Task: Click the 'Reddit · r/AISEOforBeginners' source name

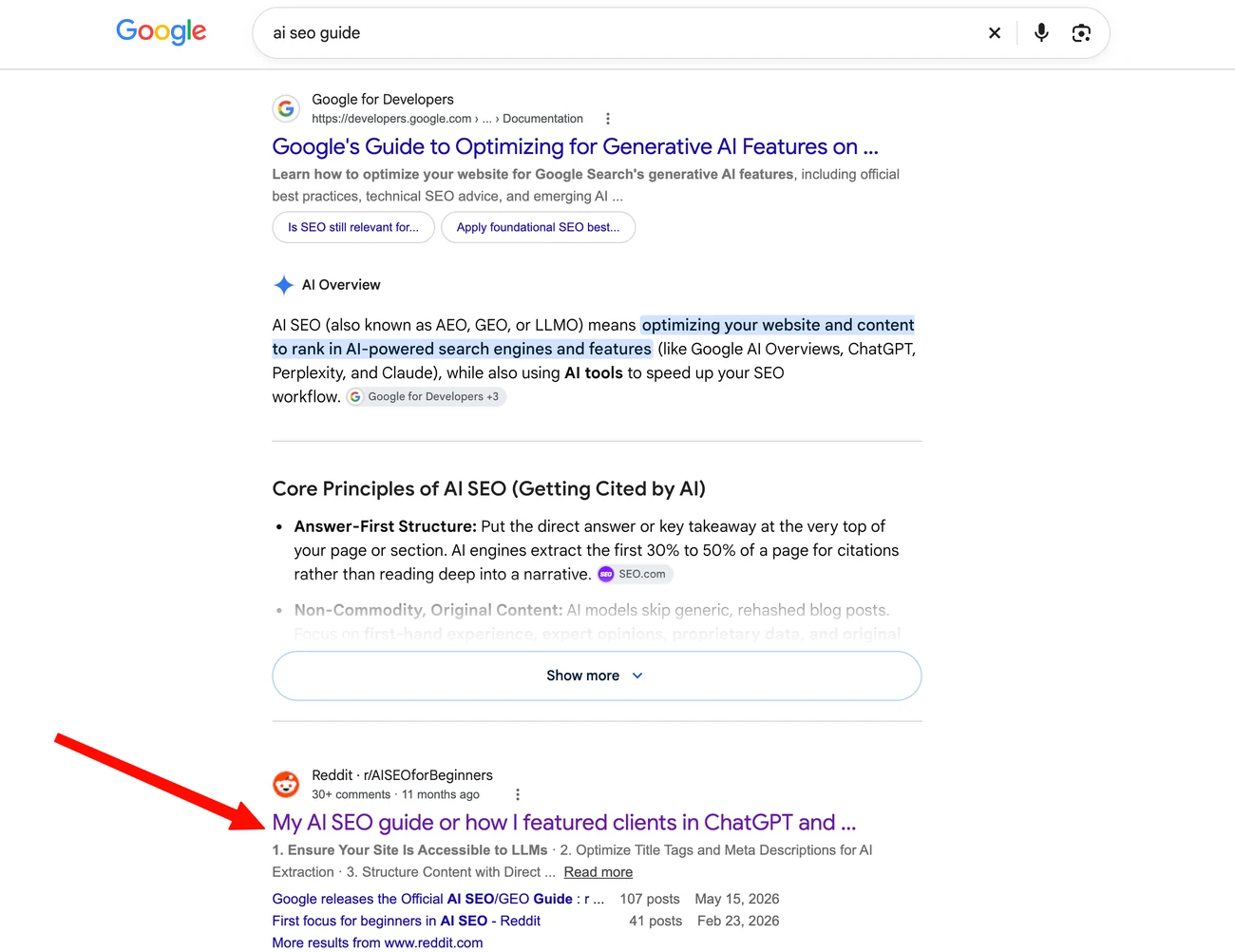Action: 403,775
